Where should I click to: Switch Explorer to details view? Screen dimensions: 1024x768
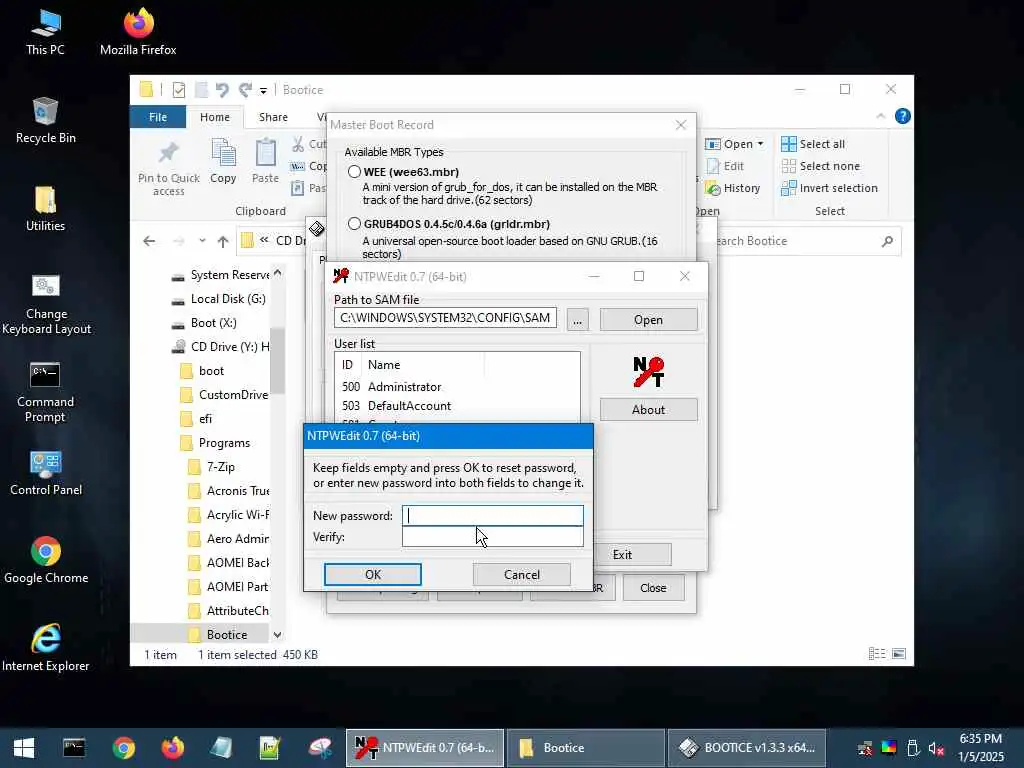tap(877, 654)
